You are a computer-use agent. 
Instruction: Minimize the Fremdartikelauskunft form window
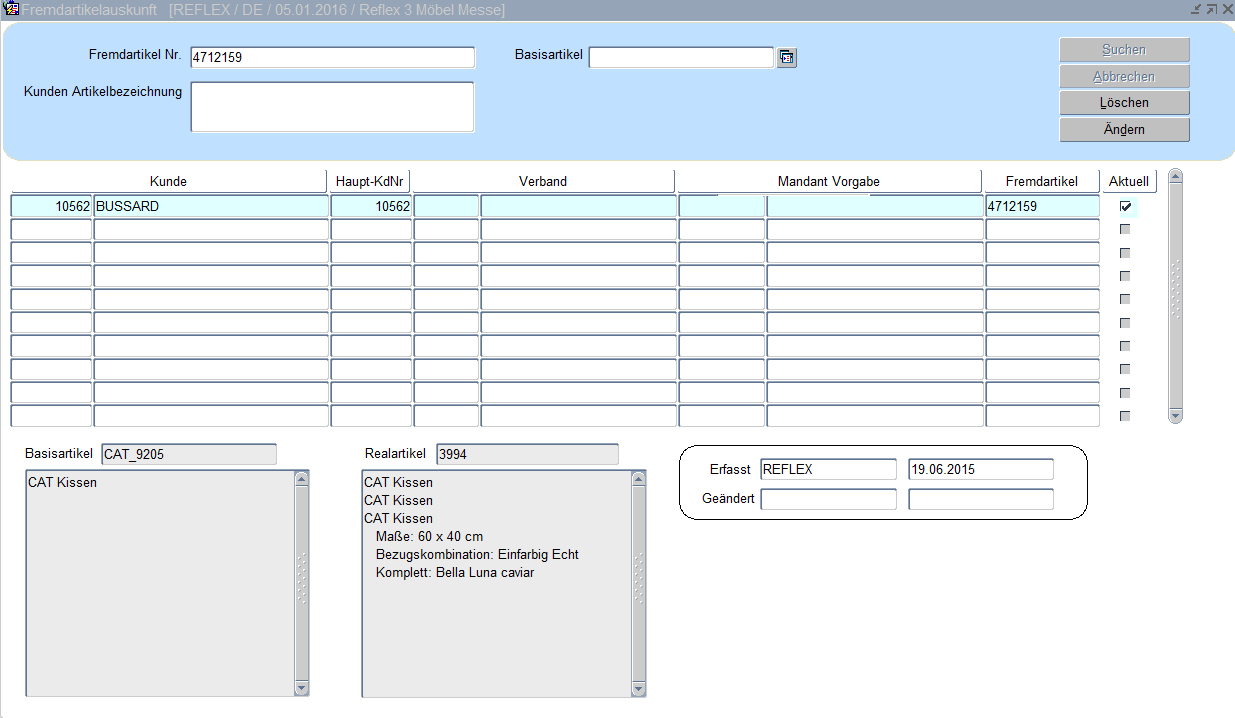click(x=1196, y=9)
